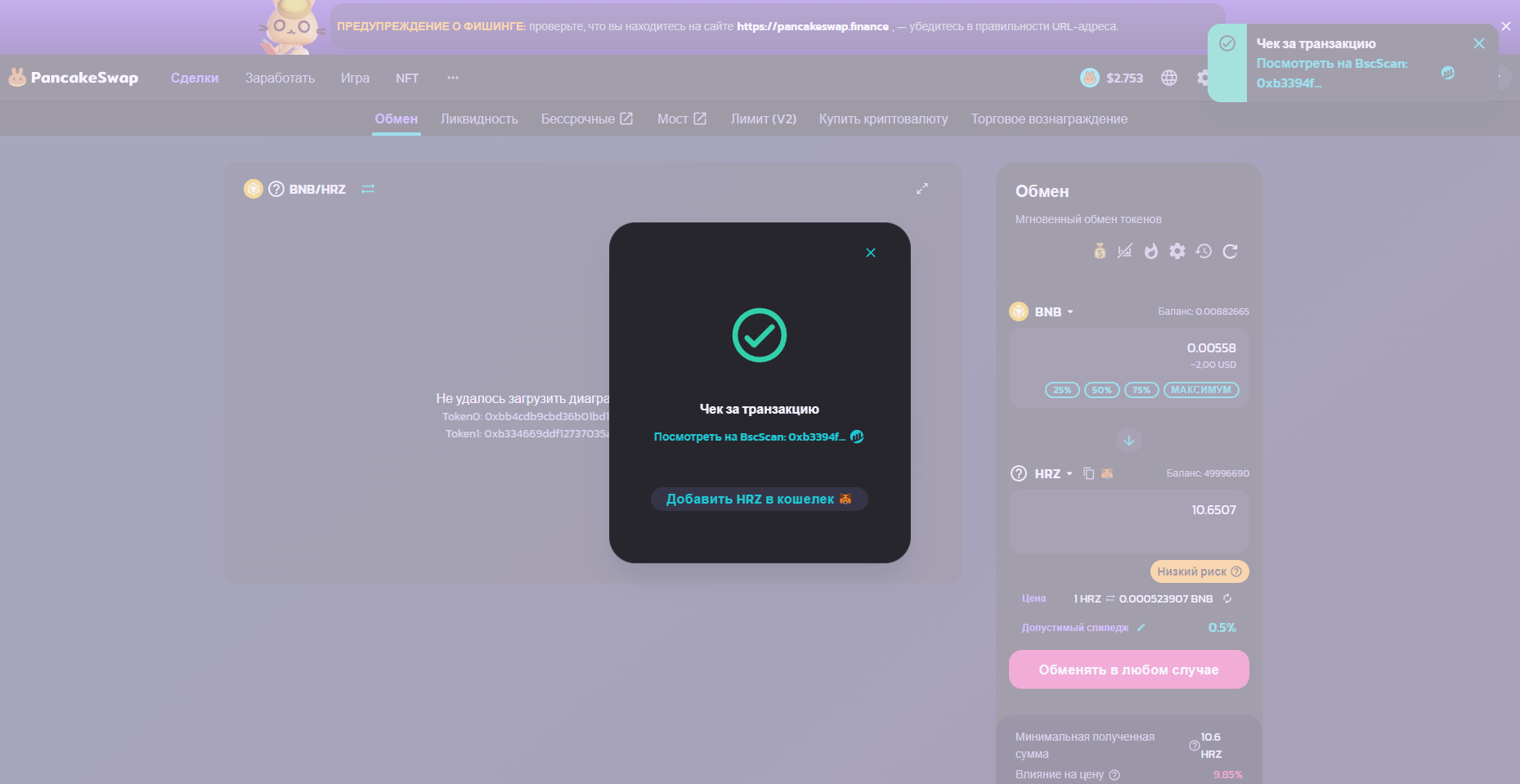The width and height of the screenshot is (1520, 784).
Task: Click the МАКСИМУМ amount button
Action: [x=1201, y=390]
